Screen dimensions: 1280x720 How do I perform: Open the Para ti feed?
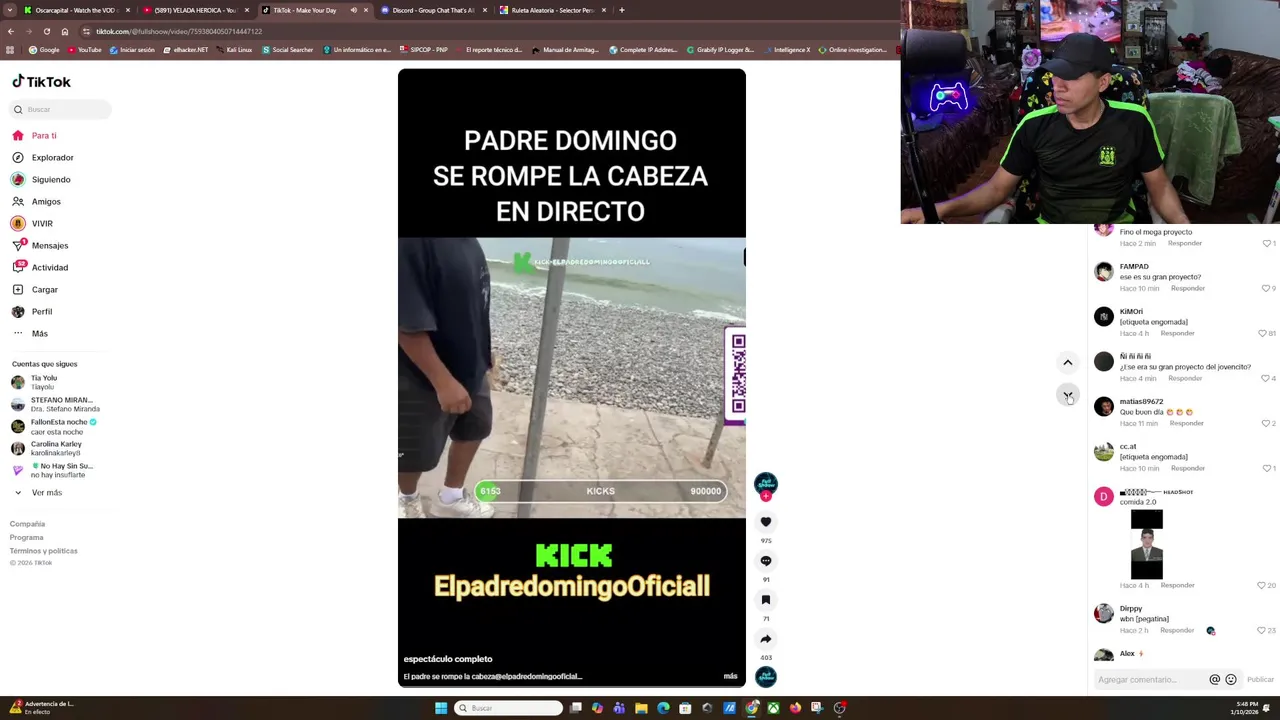click(34, 135)
